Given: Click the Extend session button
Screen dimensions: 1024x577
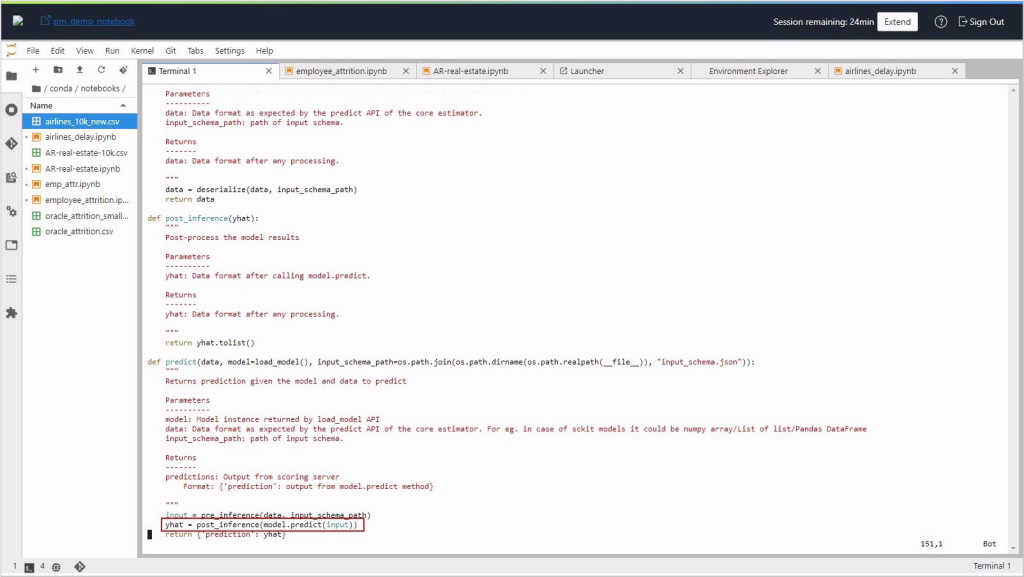Looking at the screenshot, I should pyautogui.click(x=897, y=20).
